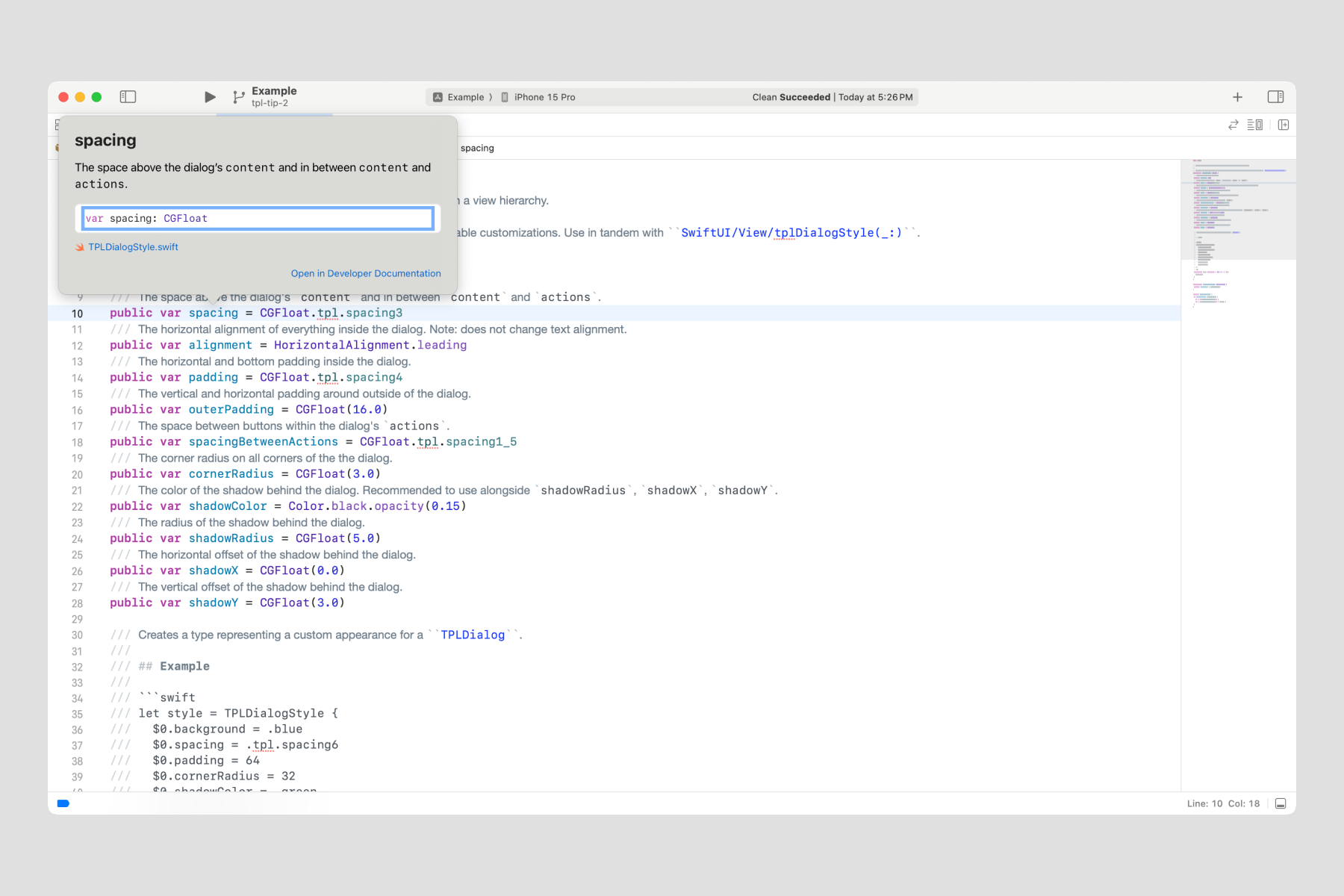Click the Swift file icon in popover
The width and height of the screenshot is (1344, 896).
pyautogui.click(x=80, y=247)
